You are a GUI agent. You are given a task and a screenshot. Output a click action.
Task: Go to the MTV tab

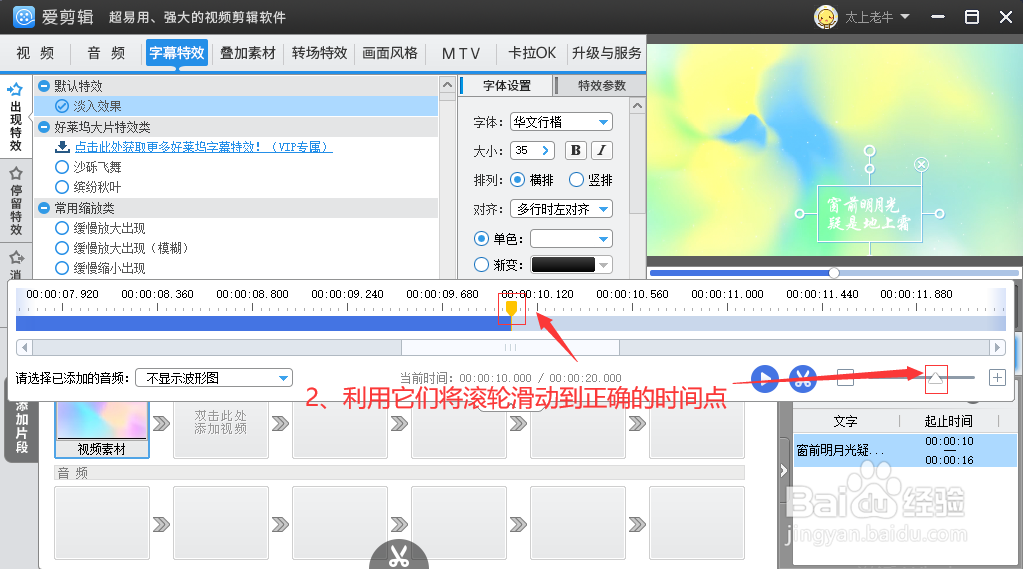[461, 54]
